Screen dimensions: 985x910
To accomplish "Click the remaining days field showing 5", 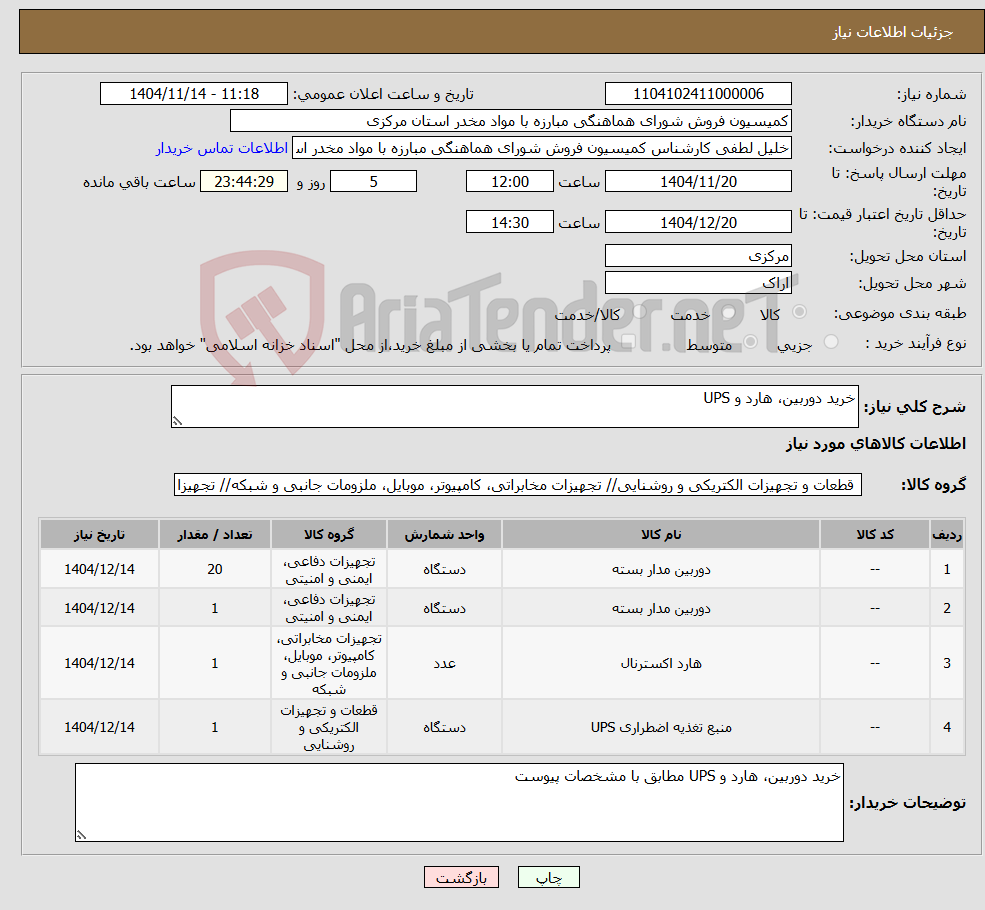I will [x=373, y=181].
